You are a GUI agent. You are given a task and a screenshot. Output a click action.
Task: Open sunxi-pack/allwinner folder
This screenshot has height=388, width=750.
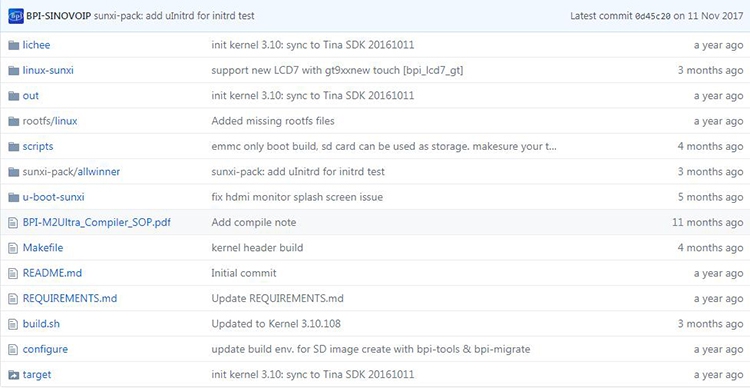(71, 172)
